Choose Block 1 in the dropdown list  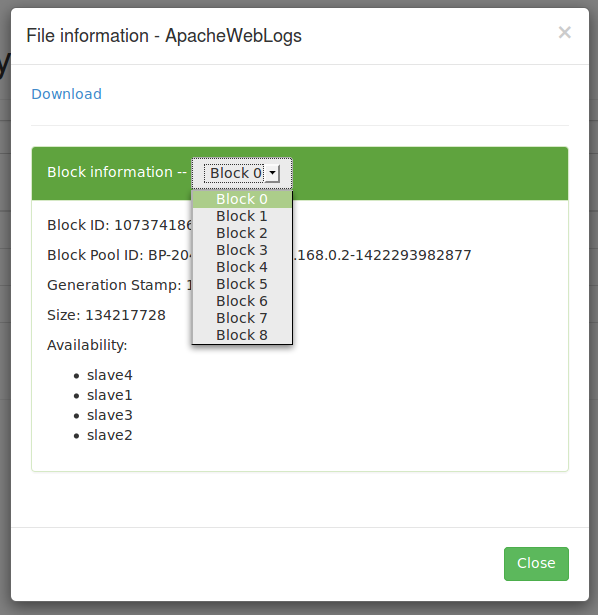click(242, 216)
